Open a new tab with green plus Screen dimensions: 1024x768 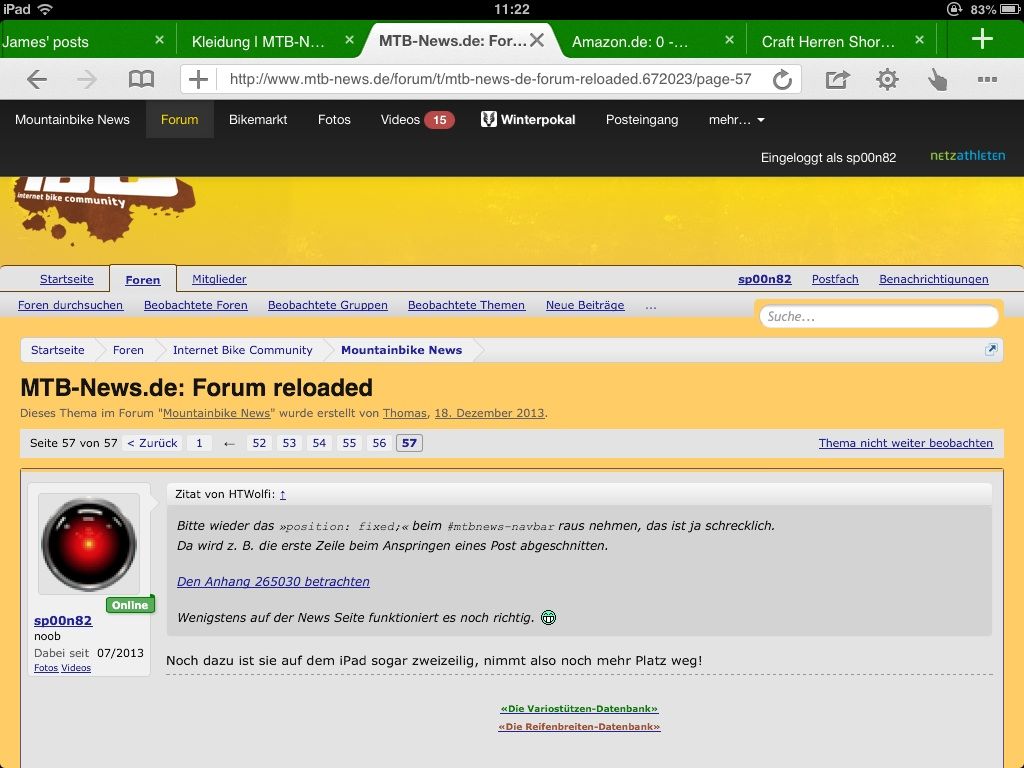click(982, 40)
